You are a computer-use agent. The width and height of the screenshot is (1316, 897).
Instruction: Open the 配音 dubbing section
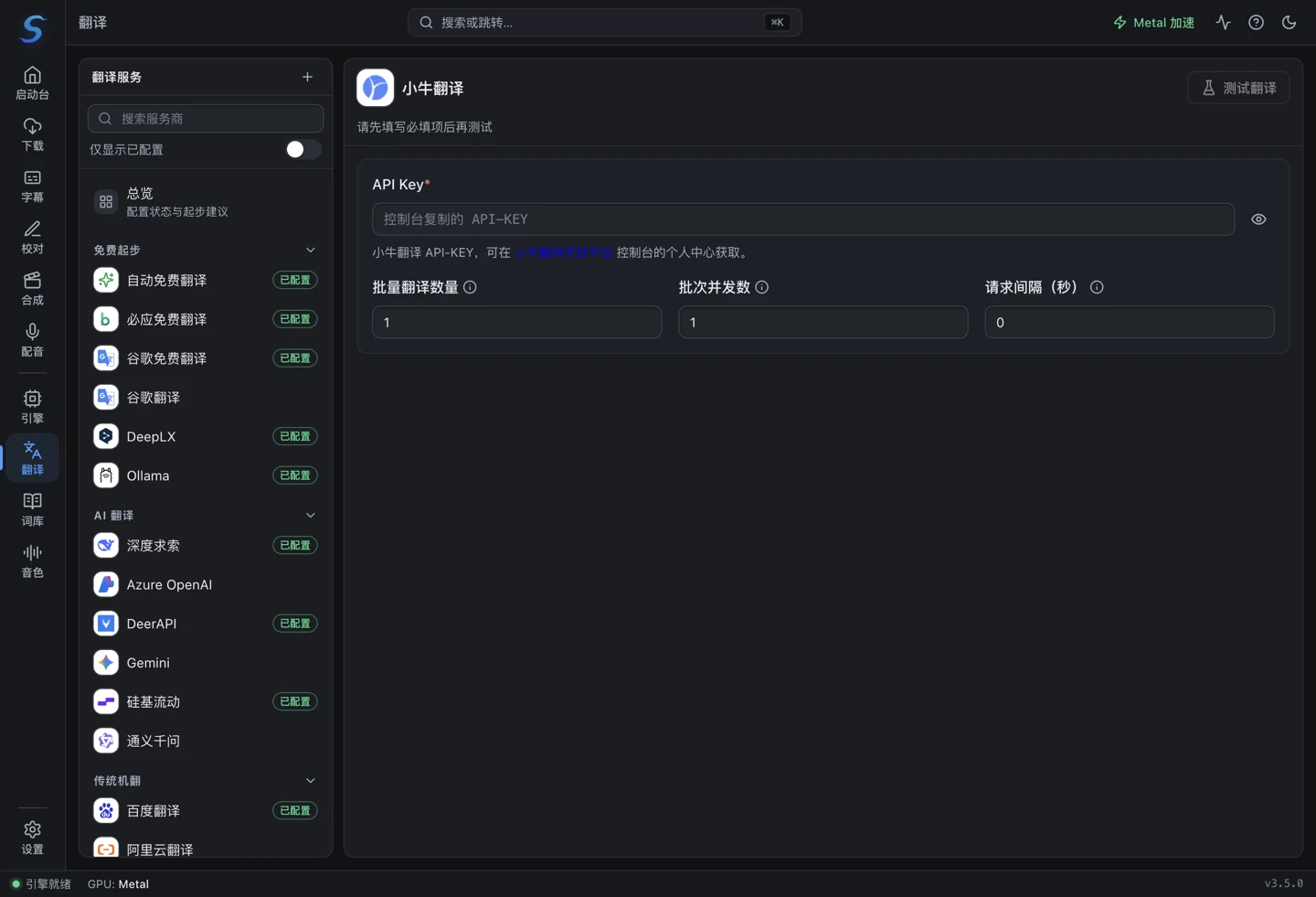point(32,339)
